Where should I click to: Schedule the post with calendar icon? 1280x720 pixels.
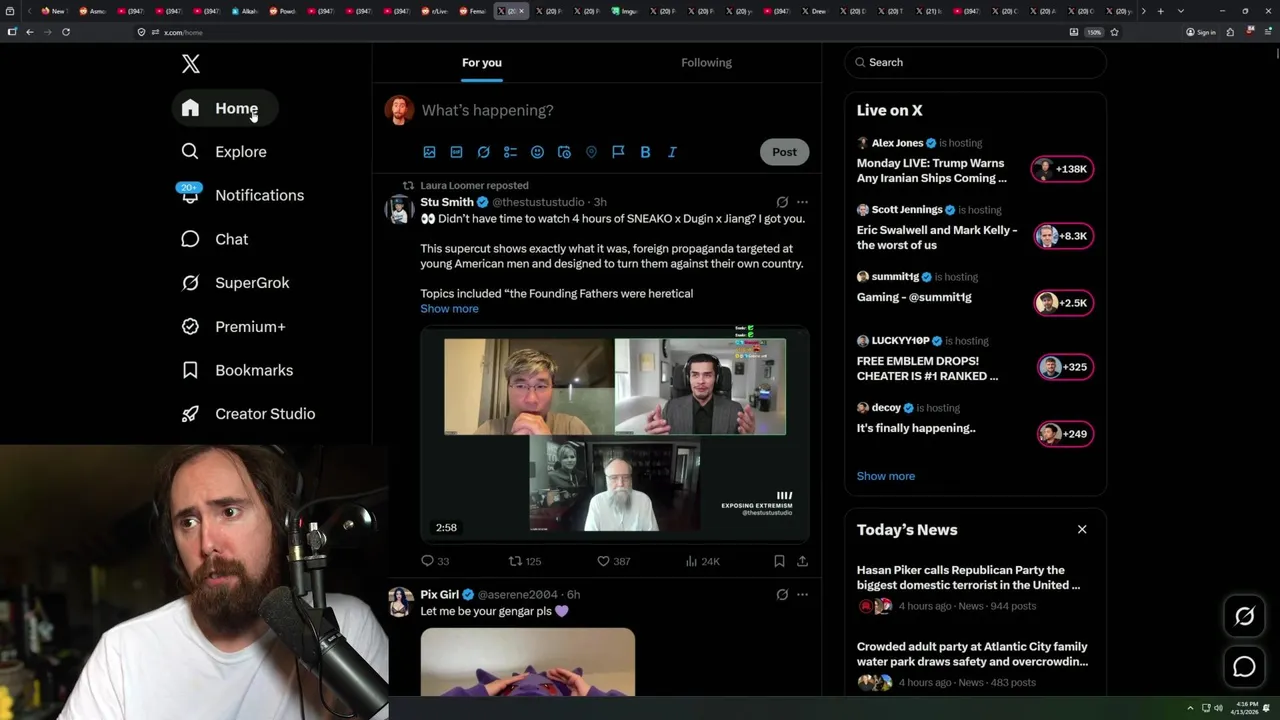564,152
